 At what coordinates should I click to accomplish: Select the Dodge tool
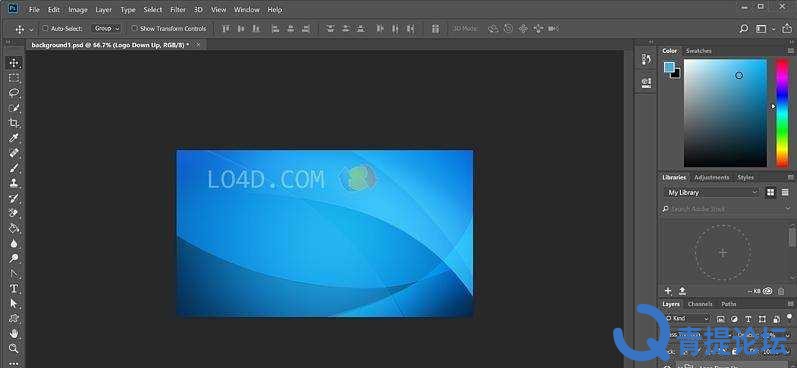click(14, 258)
